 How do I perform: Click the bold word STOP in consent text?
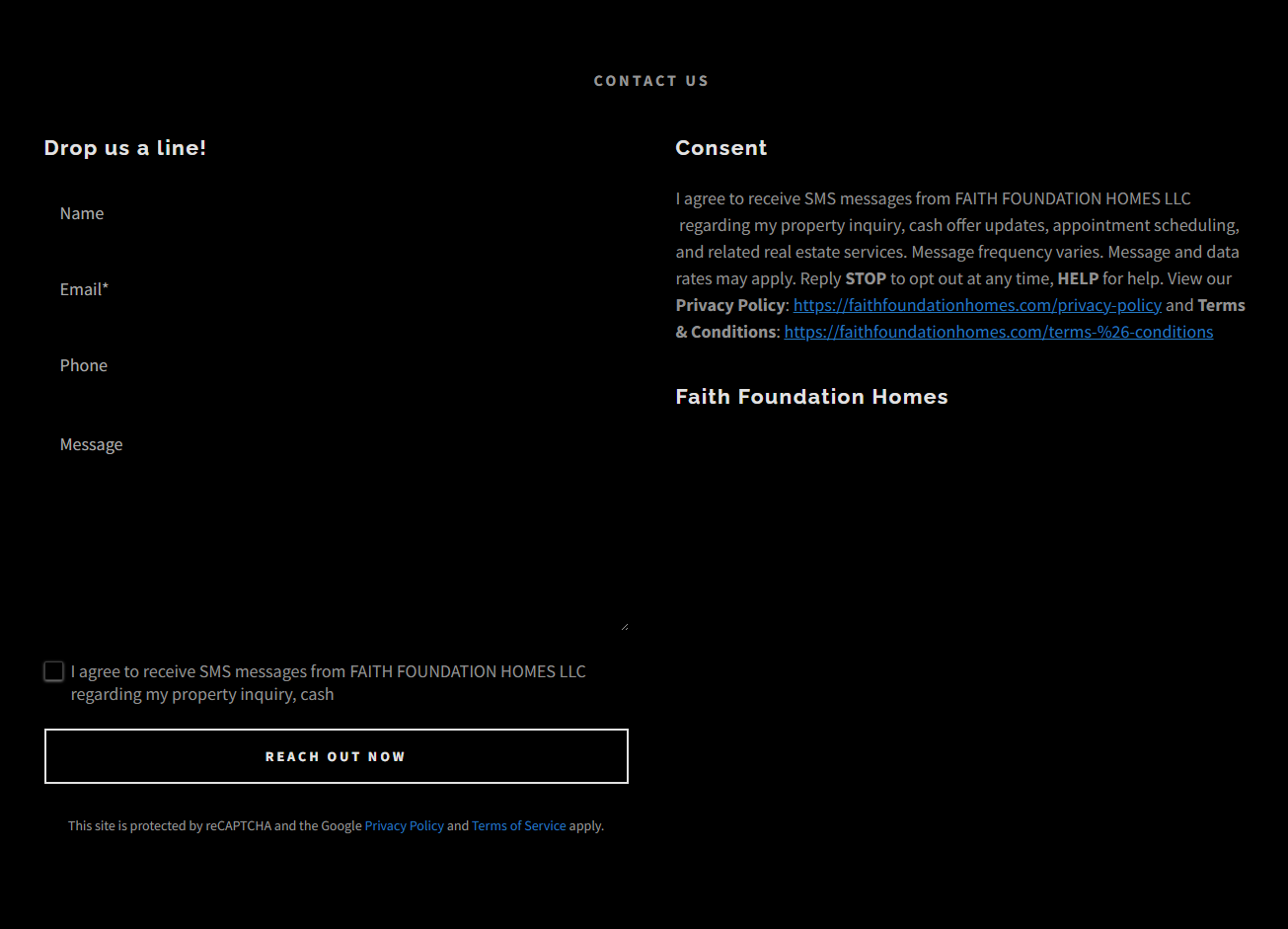[866, 278]
